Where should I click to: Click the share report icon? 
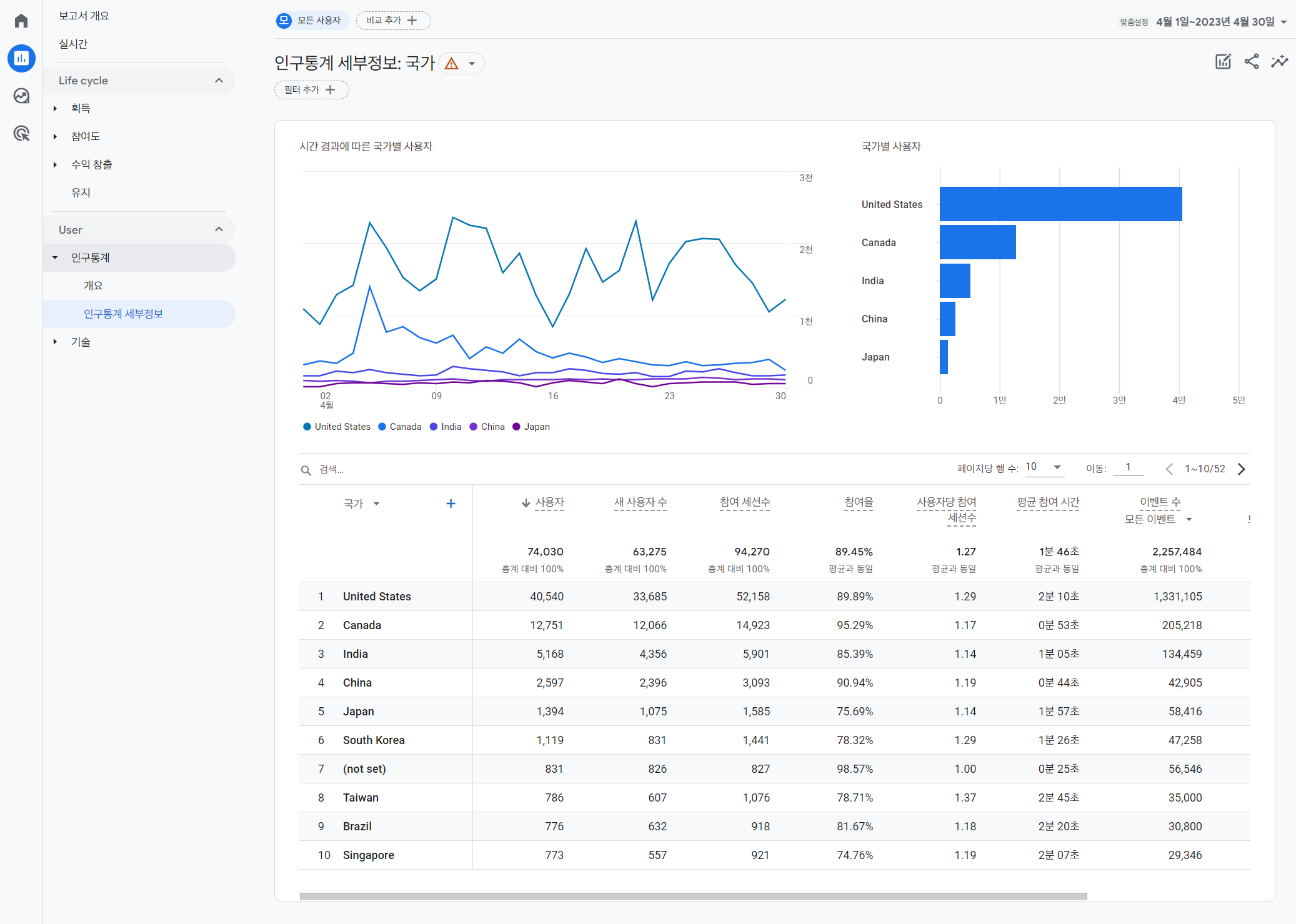click(x=1251, y=61)
